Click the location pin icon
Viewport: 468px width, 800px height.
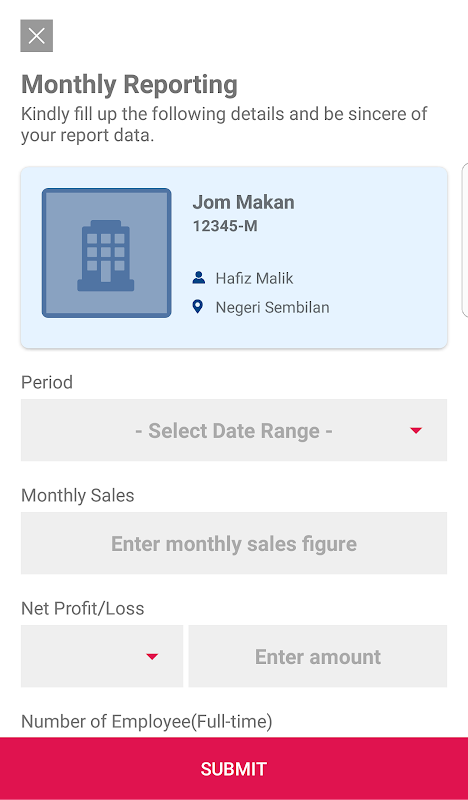pos(198,307)
